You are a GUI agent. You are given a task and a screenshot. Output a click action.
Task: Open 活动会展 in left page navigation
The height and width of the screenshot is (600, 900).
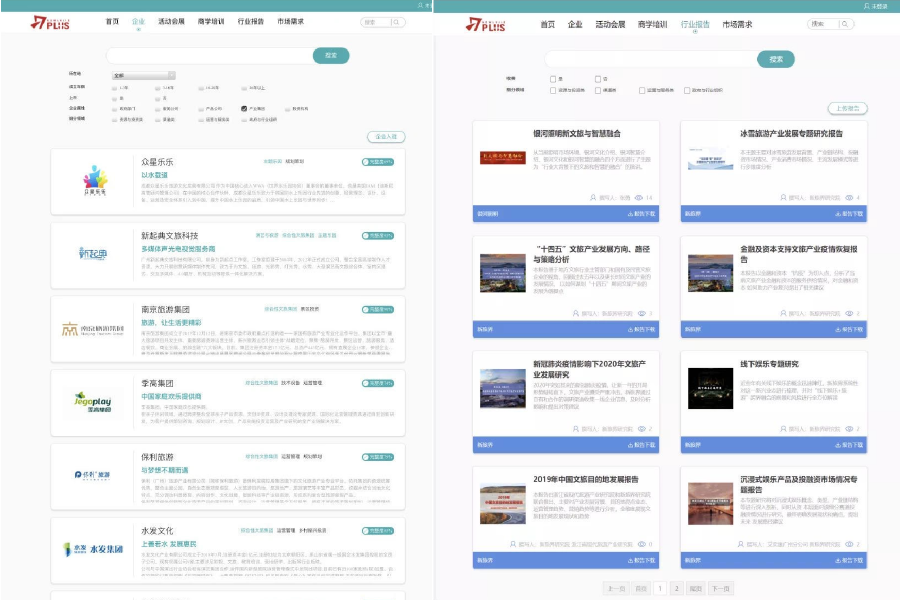click(171, 21)
